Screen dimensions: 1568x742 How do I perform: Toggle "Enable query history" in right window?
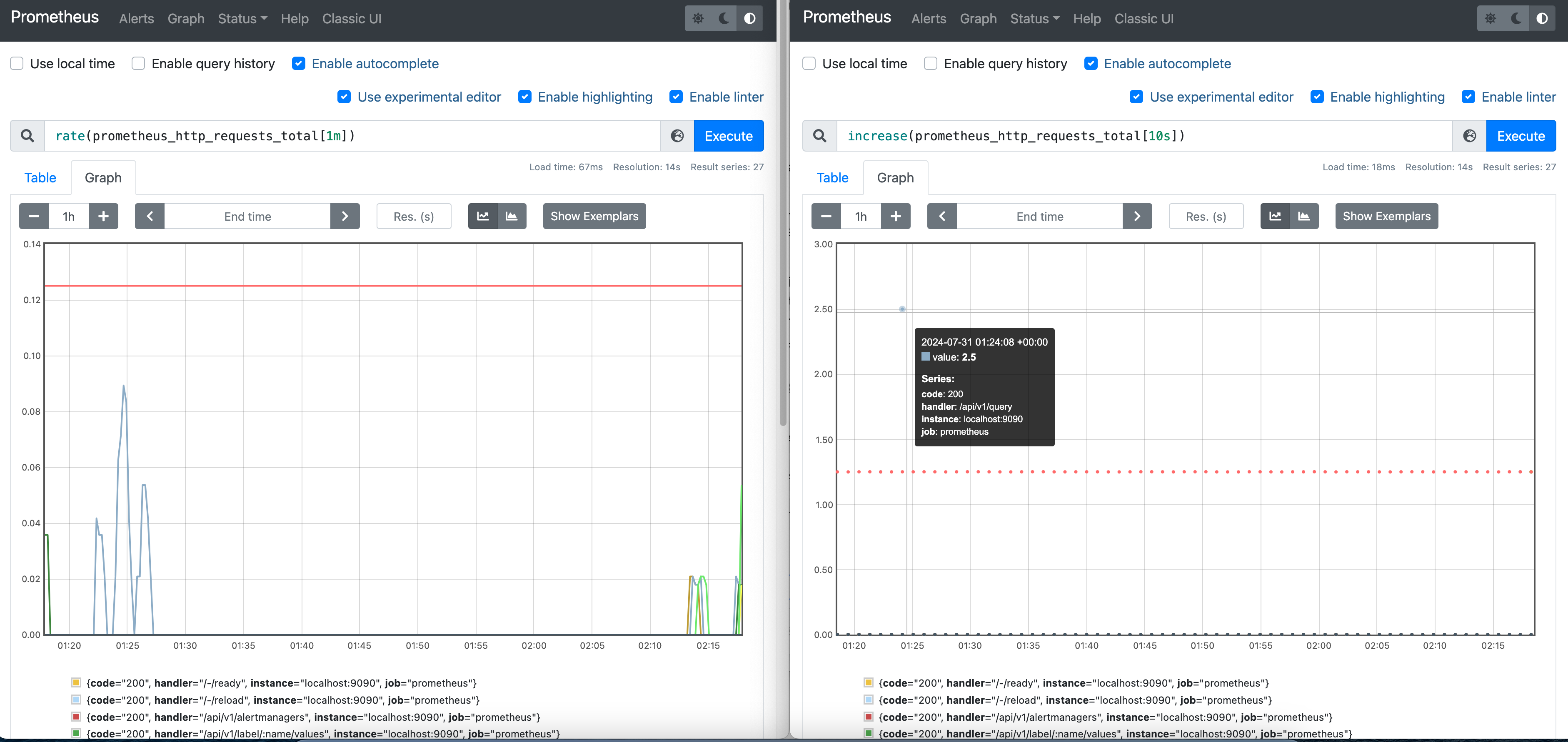pos(931,63)
